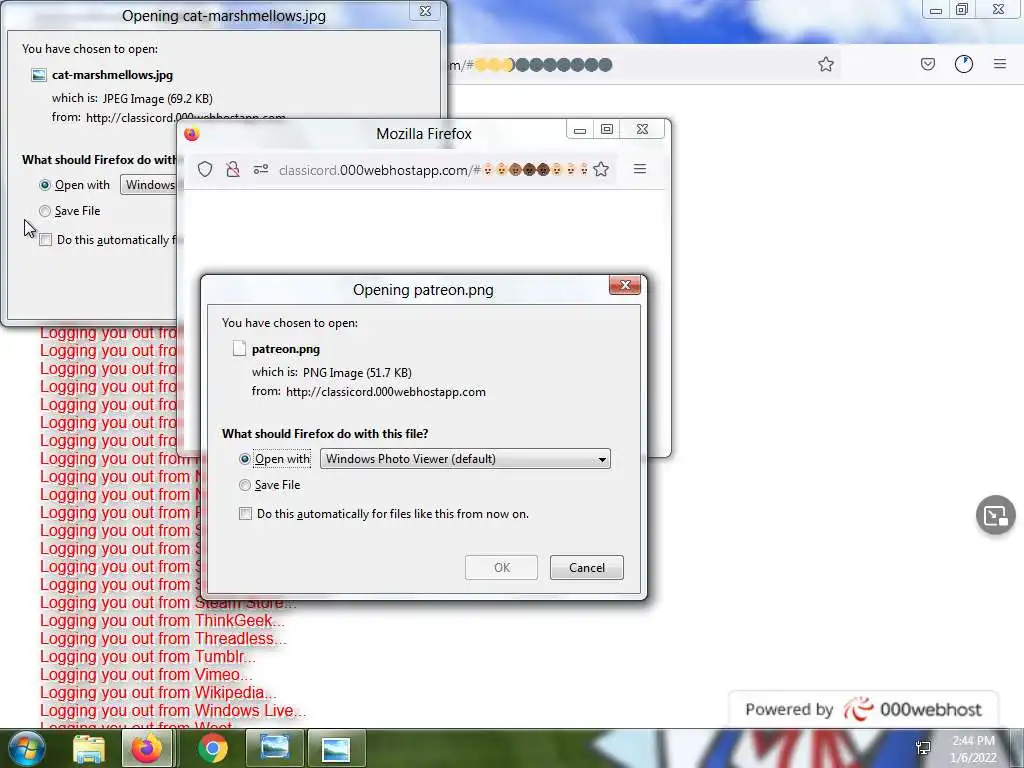
Task: Check Do this automatically in patreon.png dialog
Action: coord(246,514)
